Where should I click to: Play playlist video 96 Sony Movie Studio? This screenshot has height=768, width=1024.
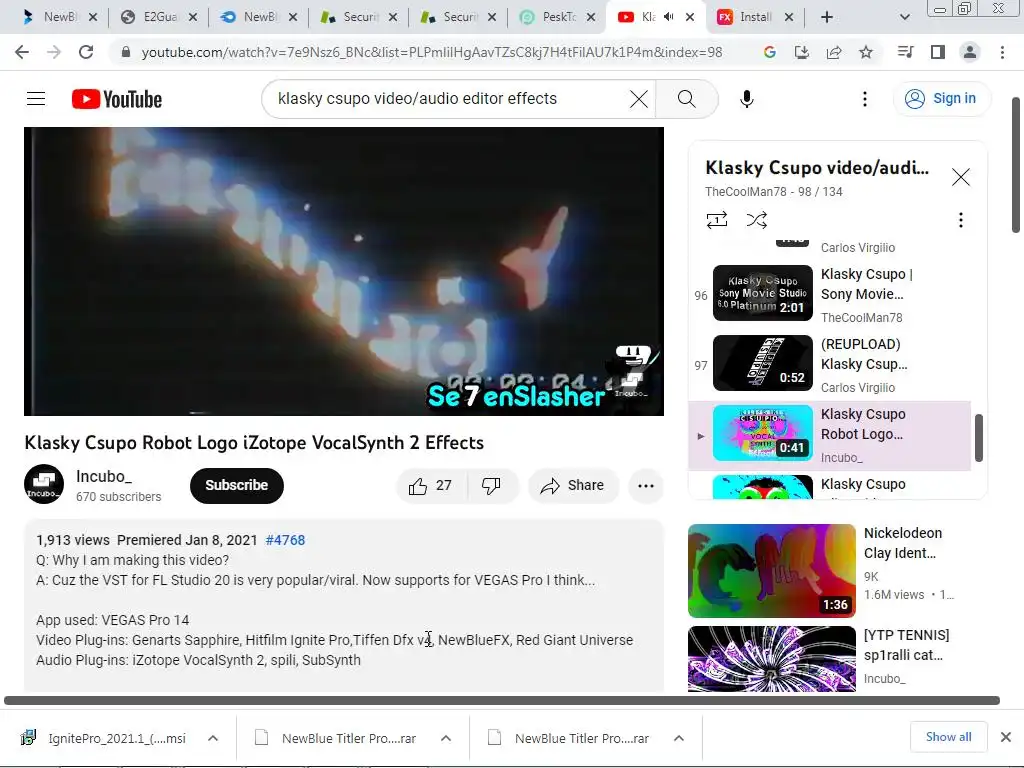tap(830, 294)
